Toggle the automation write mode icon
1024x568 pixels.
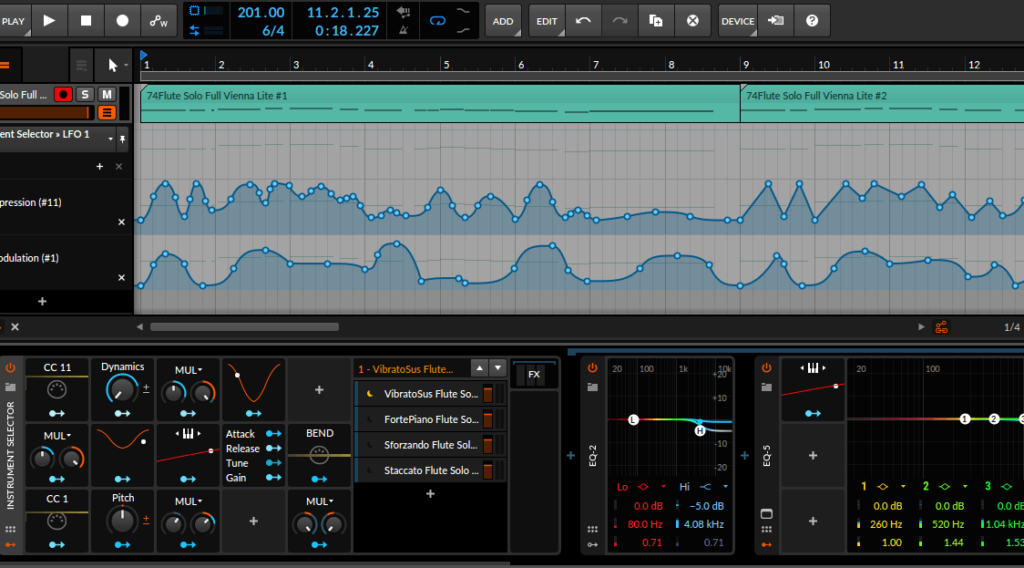click(158, 20)
